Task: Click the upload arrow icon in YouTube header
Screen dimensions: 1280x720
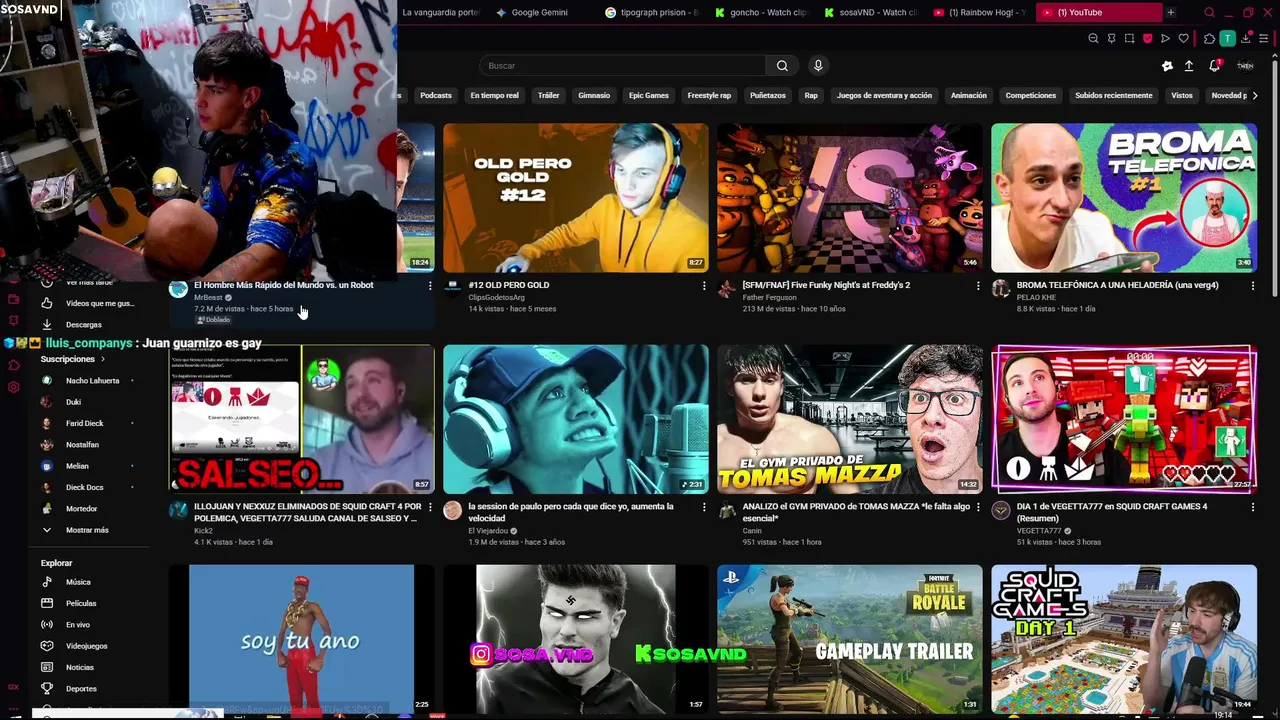Action: tap(1189, 66)
